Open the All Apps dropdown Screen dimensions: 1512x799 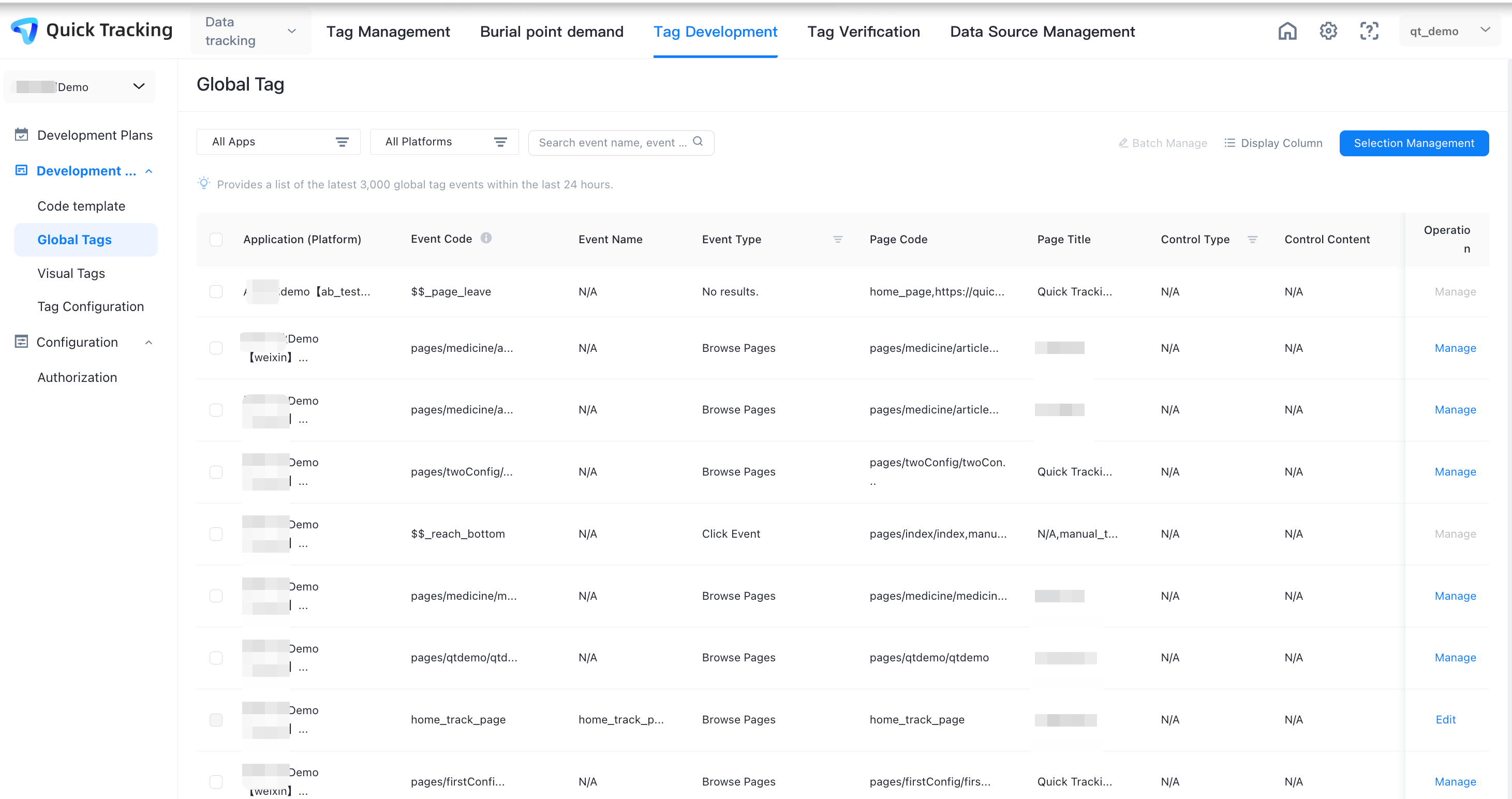click(x=278, y=141)
